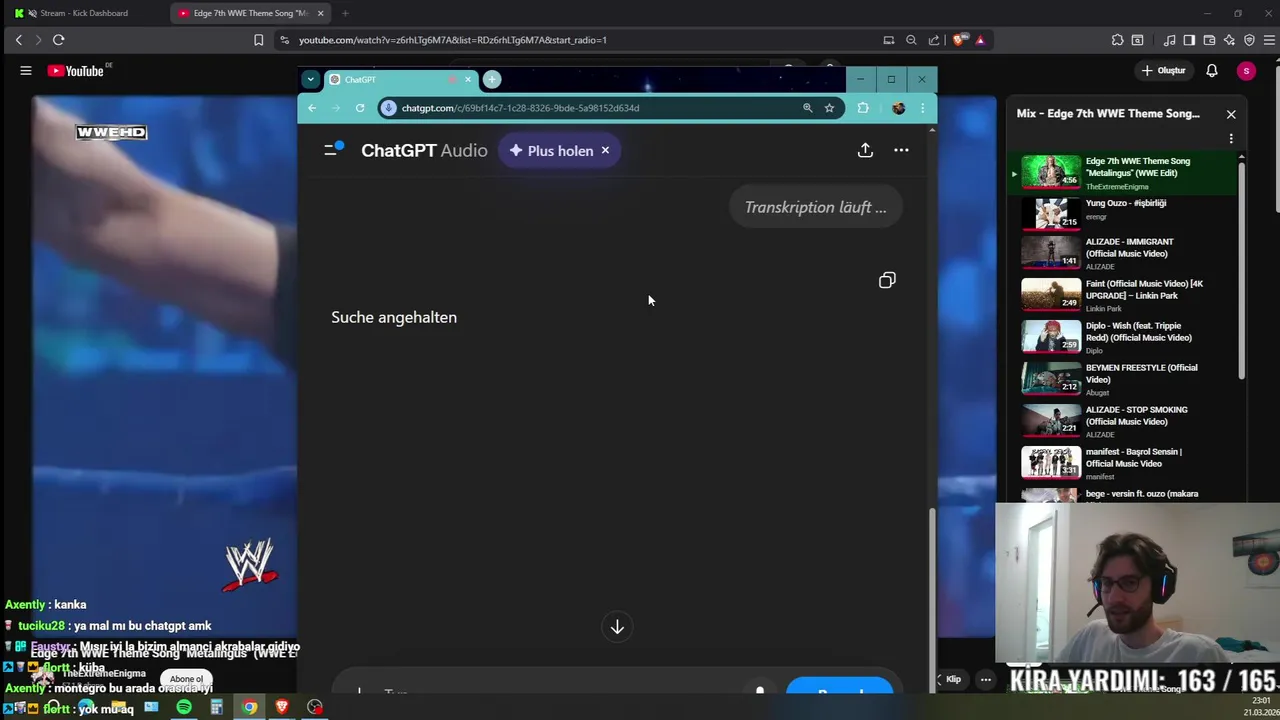The width and height of the screenshot is (1280, 720).
Task: Open zoom indicator in ChatGPT address bar
Action: click(807, 108)
